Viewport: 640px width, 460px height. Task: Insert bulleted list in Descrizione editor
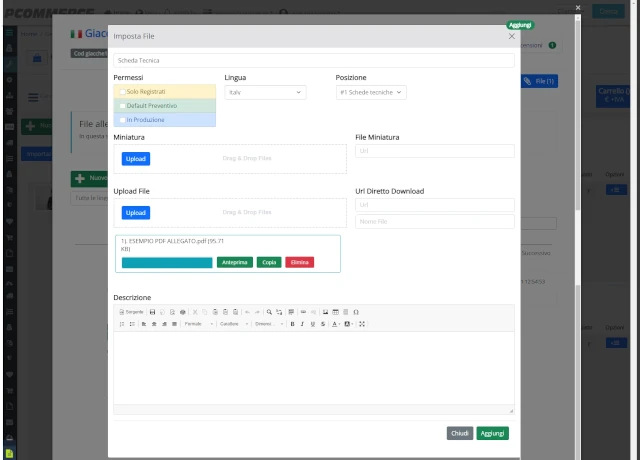pyautogui.click(x=132, y=324)
